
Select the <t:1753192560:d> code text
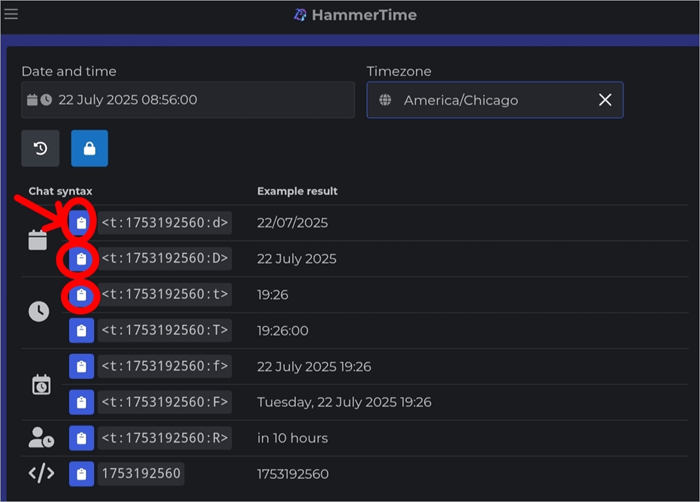pyautogui.click(x=165, y=222)
